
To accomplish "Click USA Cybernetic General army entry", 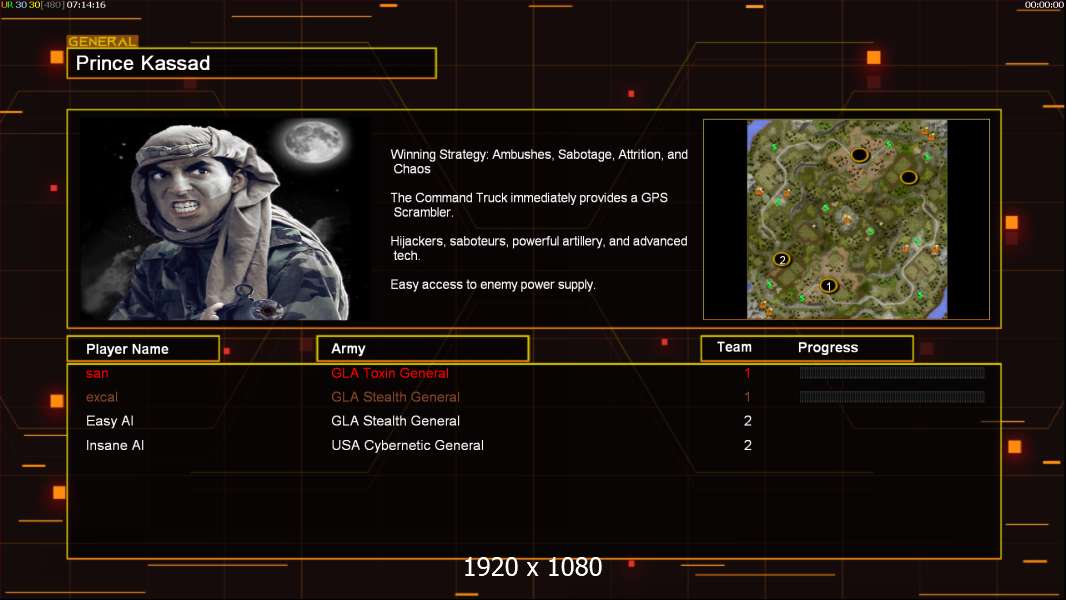I will [x=407, y=445].
